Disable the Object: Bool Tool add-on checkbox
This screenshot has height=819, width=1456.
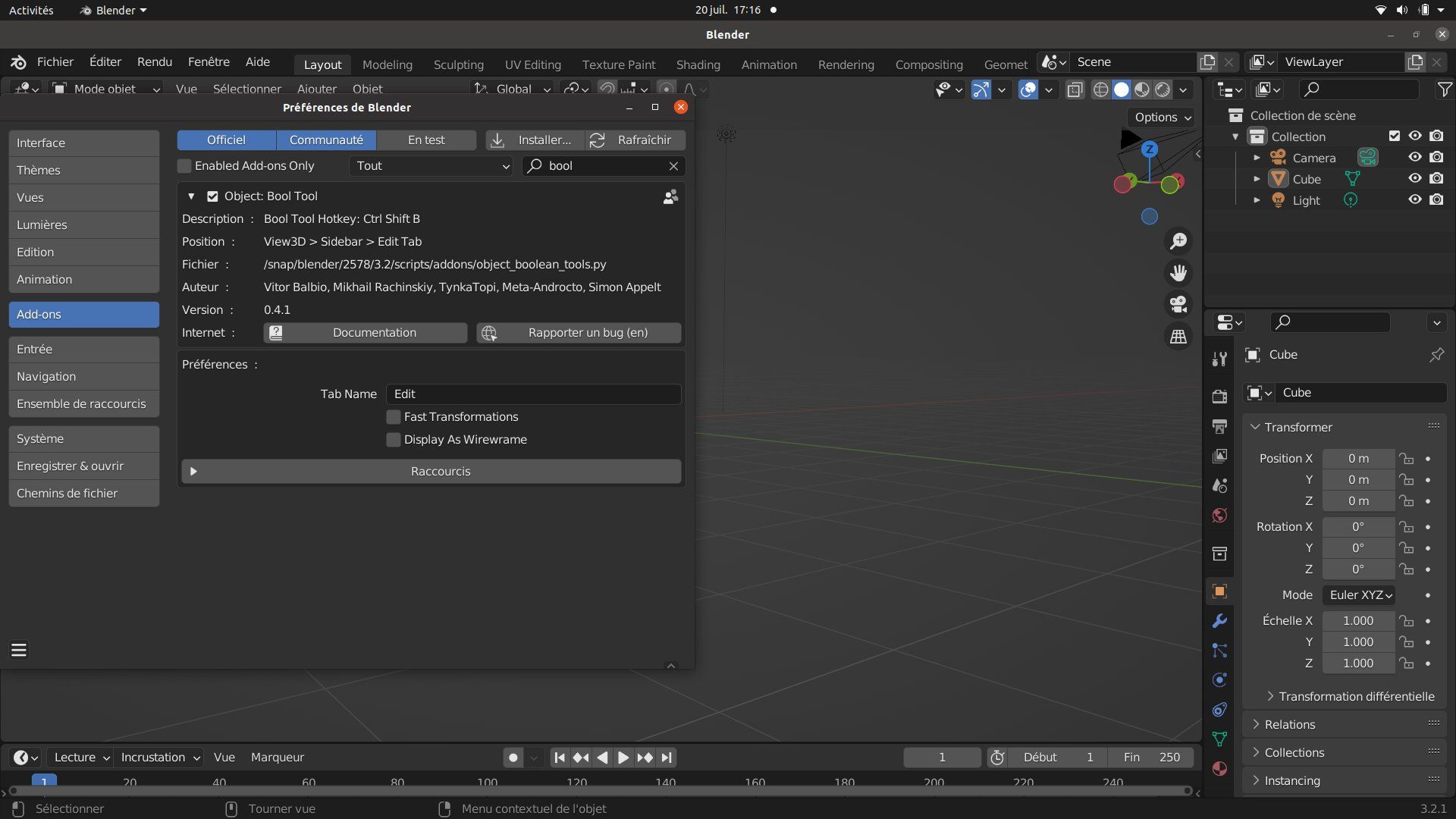tap(212, 196)
